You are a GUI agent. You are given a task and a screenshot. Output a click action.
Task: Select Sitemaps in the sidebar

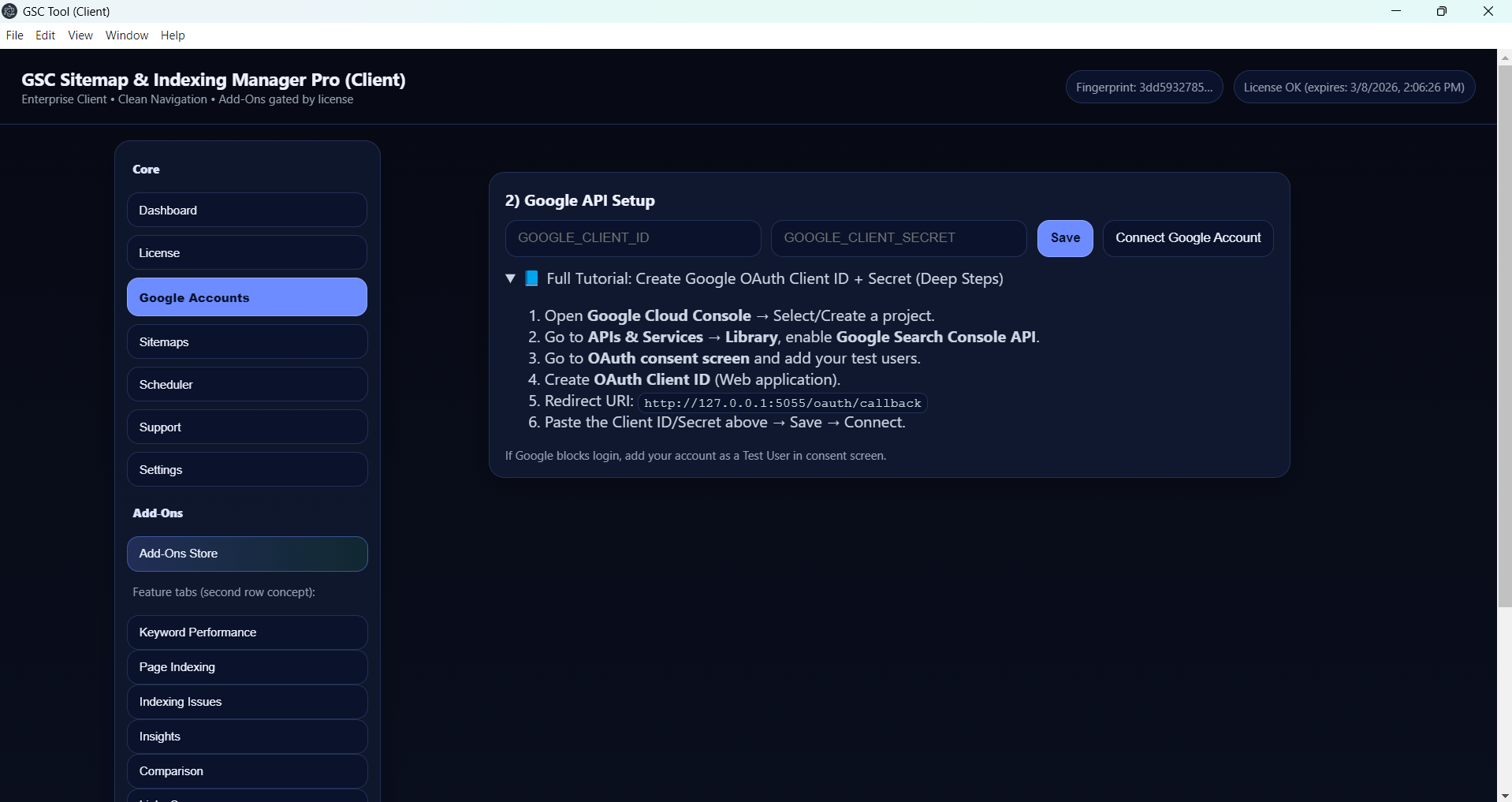[x=247, y=342]
